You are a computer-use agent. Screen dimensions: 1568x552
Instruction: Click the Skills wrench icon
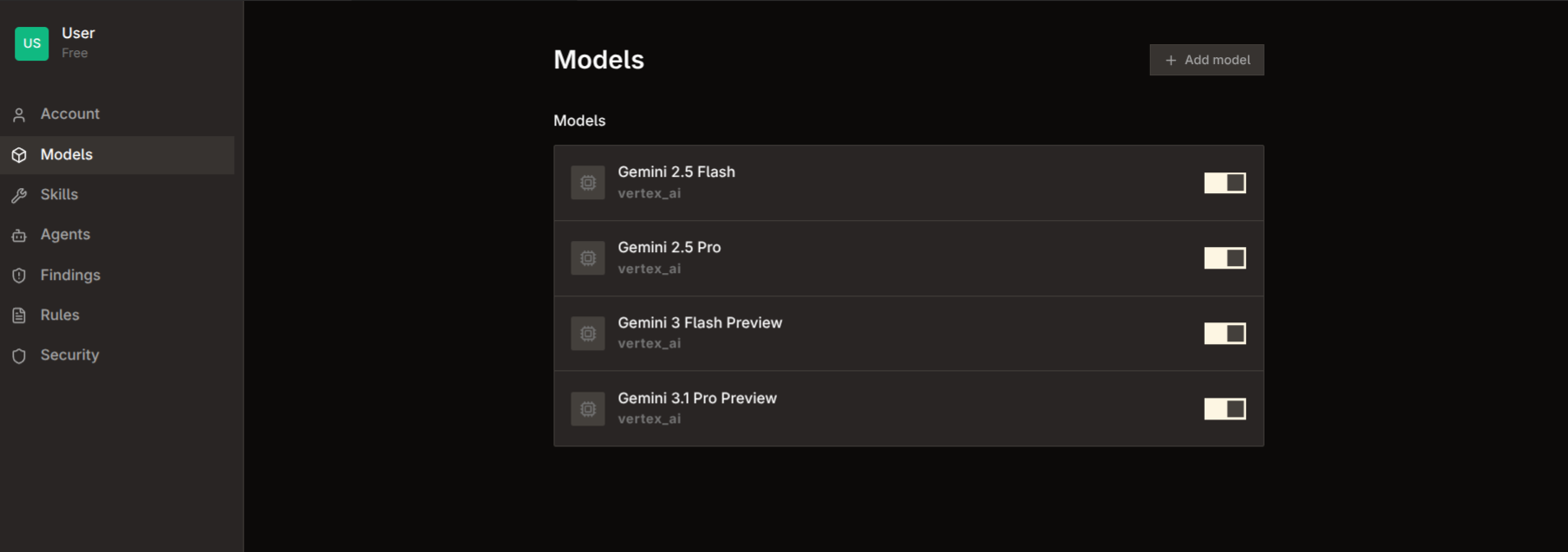(x=20, y=194)
